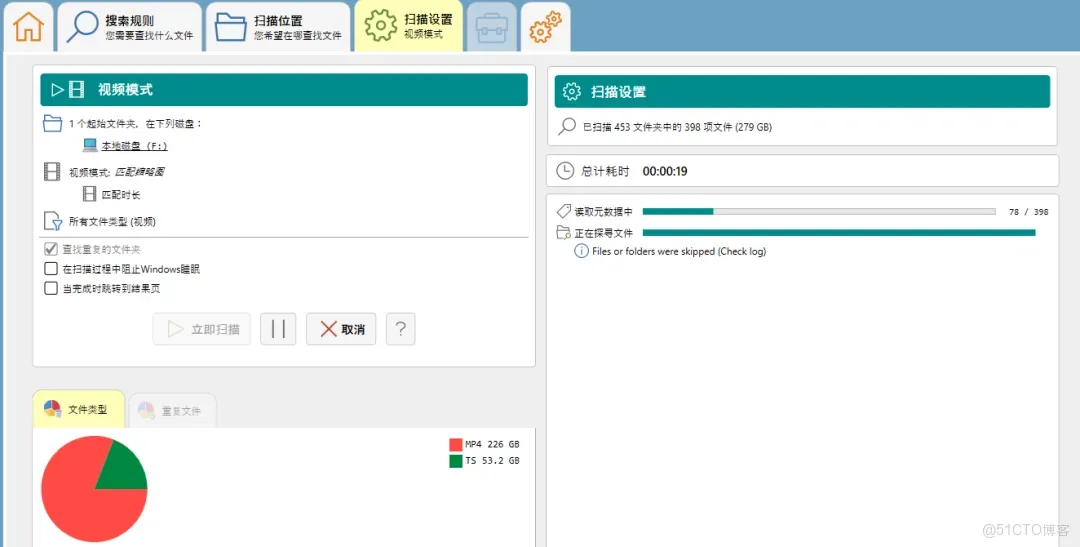Click the 立即扫描 button
The width and height of the screenshot is (1080, 547).
pos(202,329)
